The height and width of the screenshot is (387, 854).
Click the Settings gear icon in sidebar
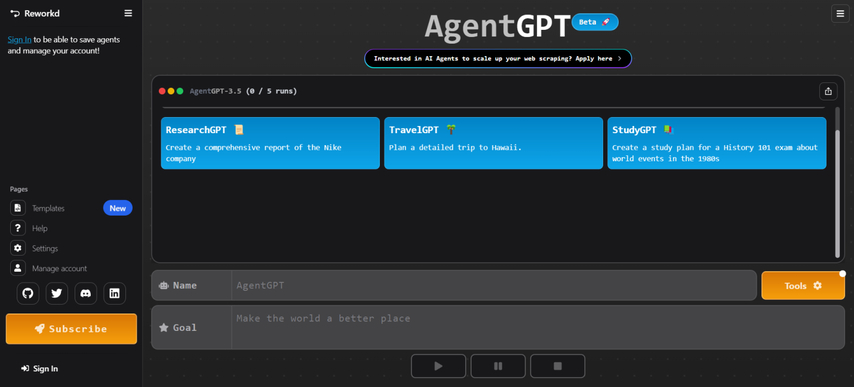point(18,248)
